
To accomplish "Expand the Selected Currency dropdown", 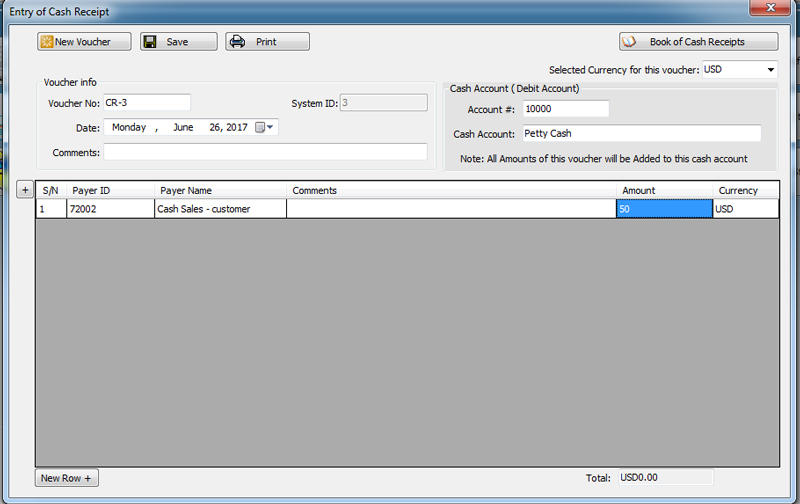I will [x=770, y=69].
